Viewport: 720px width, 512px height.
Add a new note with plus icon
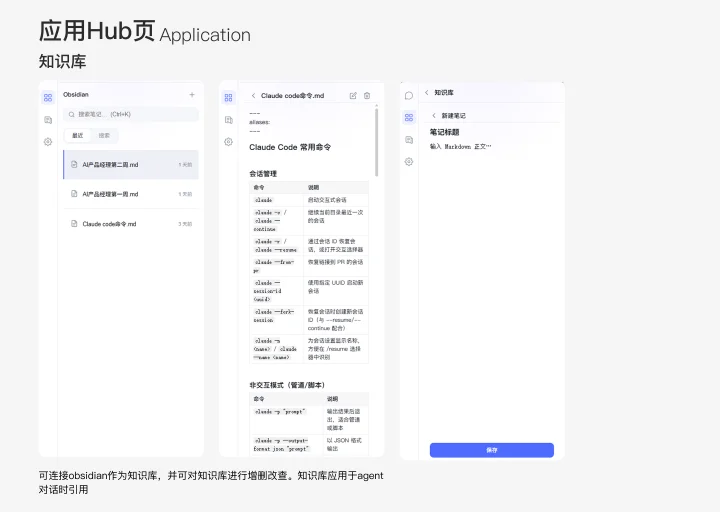click(192, 95)
